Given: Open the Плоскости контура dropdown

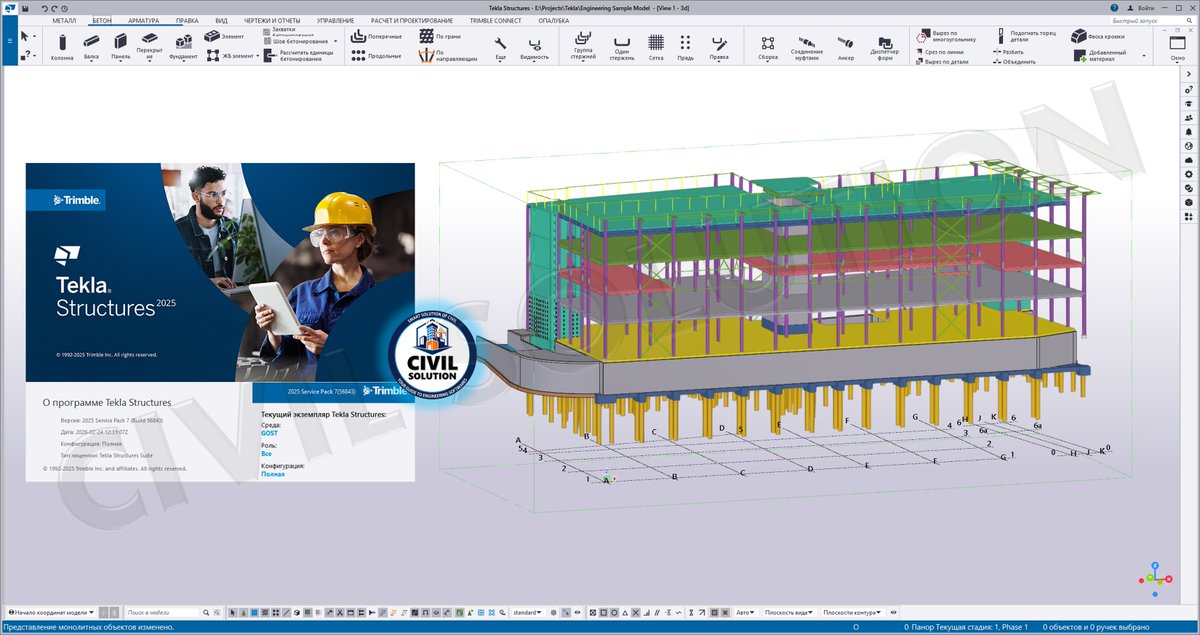Looking at the screenshot, I should [853, 612].
